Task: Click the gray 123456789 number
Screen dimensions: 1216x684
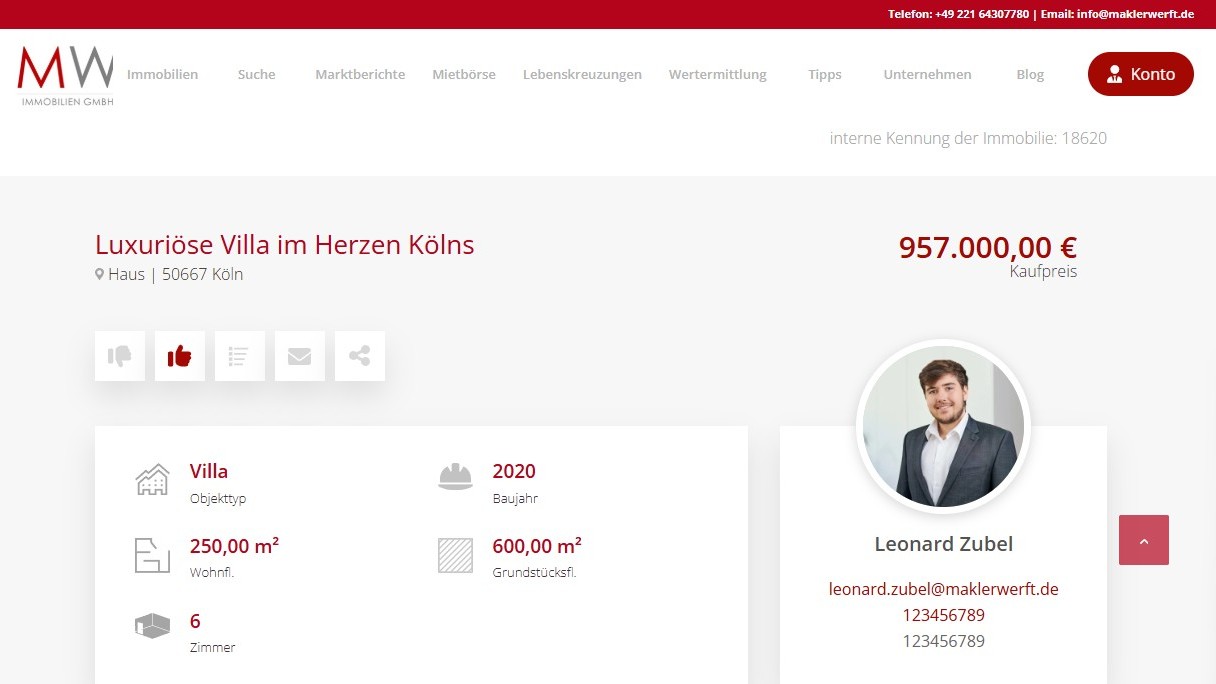Action: pos(943,641)
